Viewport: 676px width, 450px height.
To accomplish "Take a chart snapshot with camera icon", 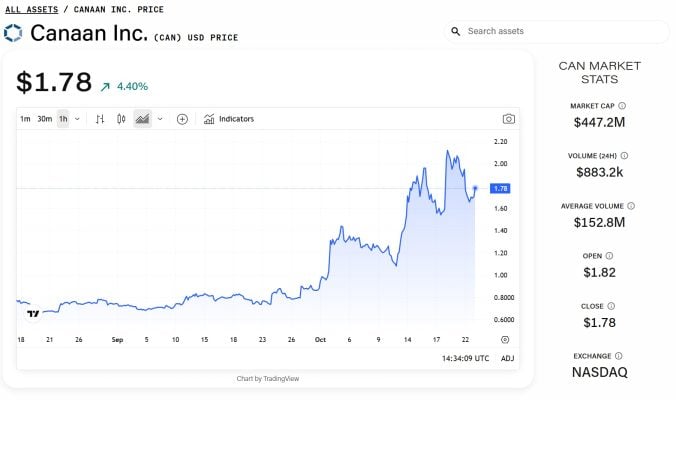I will [508, 119].
